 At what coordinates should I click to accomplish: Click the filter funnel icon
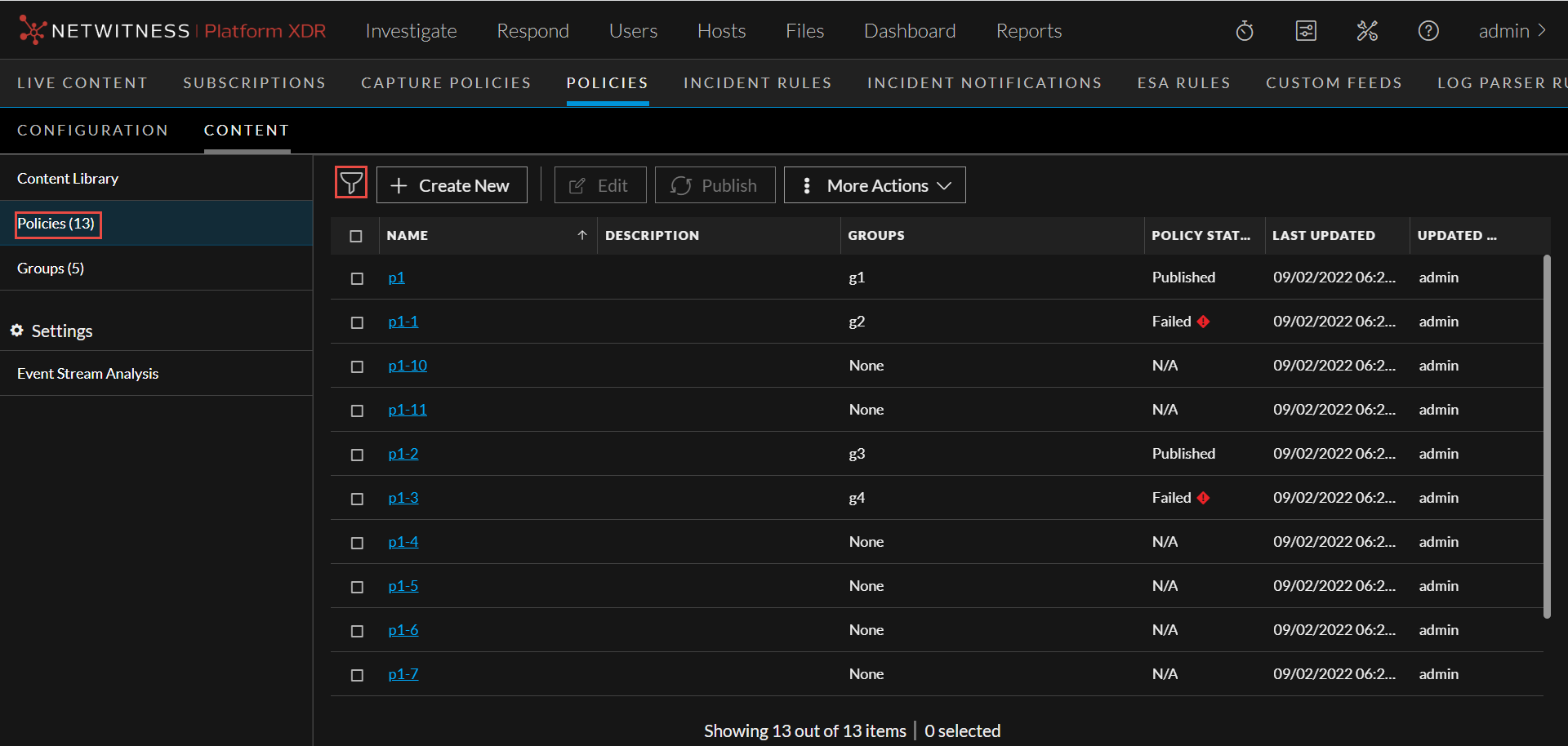click(351, 184)
